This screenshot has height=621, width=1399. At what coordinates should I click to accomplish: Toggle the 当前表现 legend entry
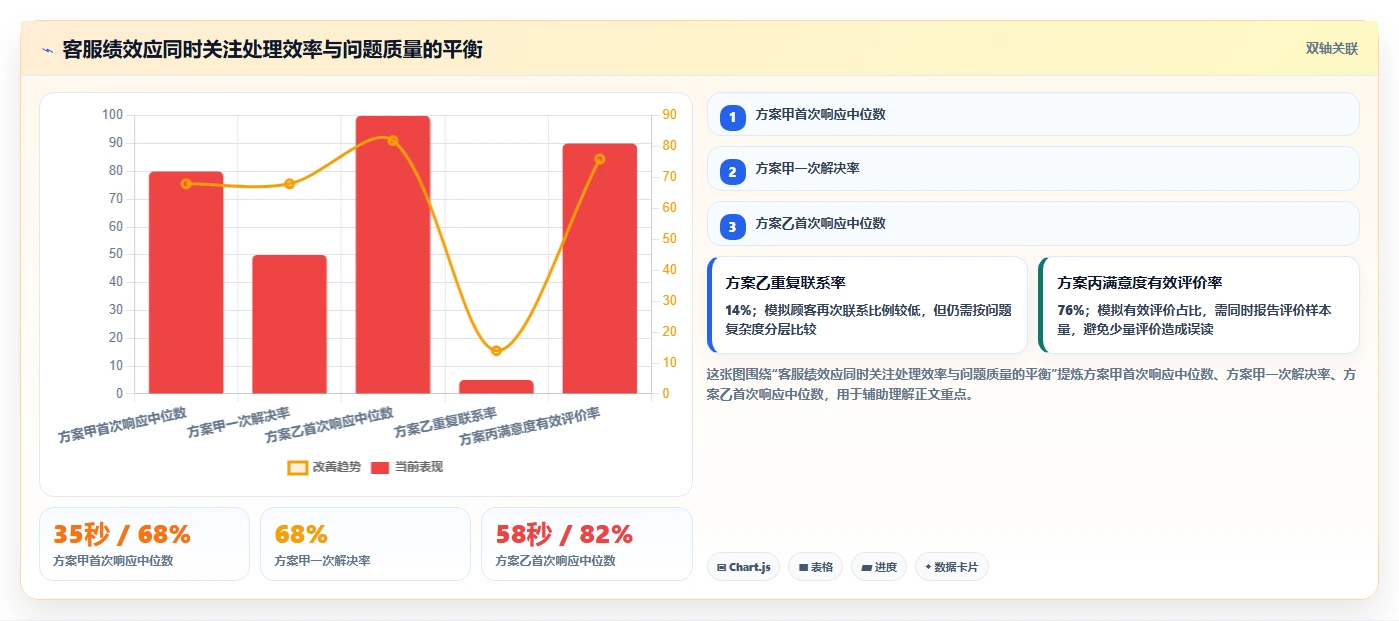407,467
